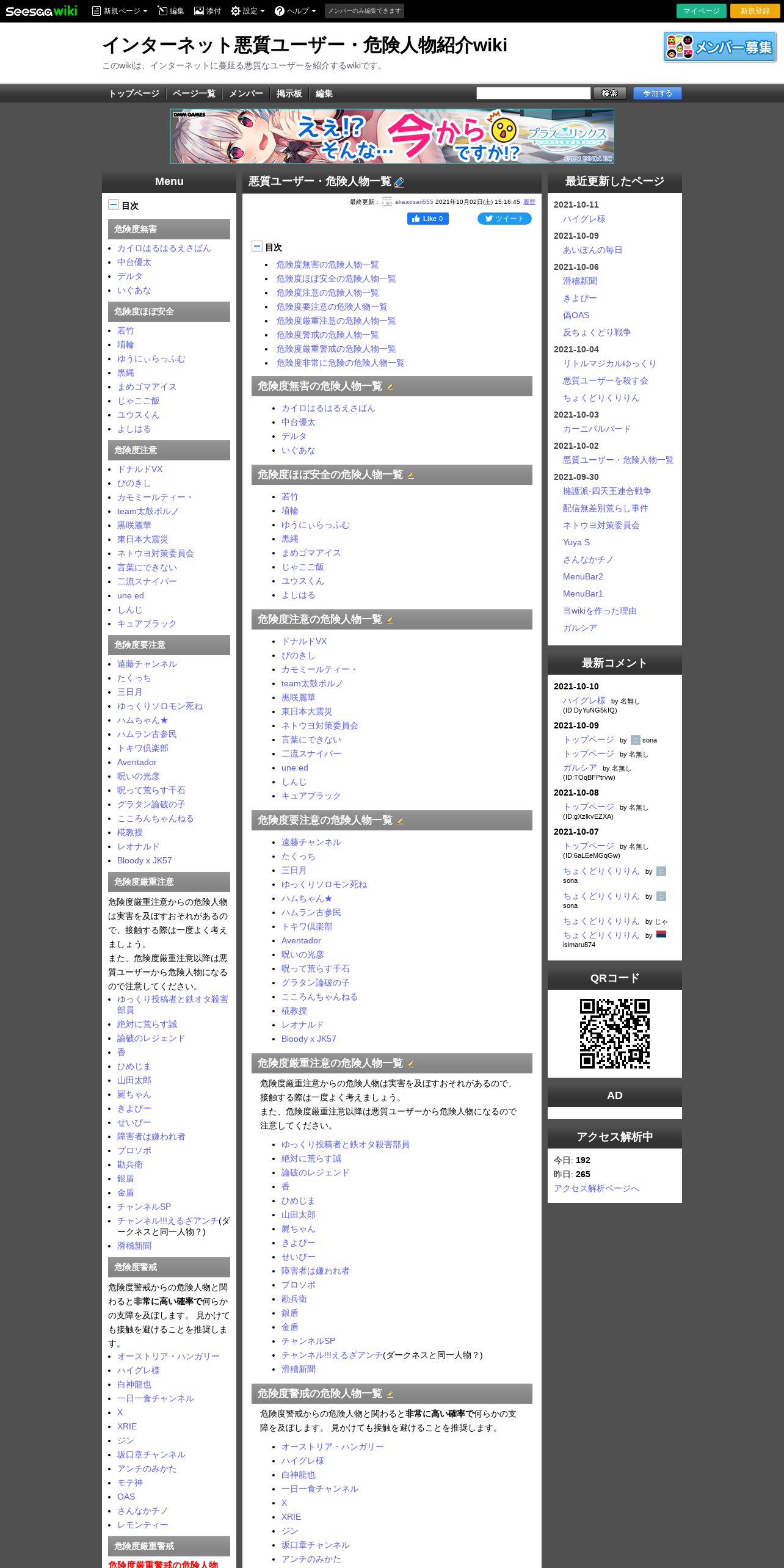Open カイロはるはるえさばん in sidebar menu
784x1568 pixels.
164,248
